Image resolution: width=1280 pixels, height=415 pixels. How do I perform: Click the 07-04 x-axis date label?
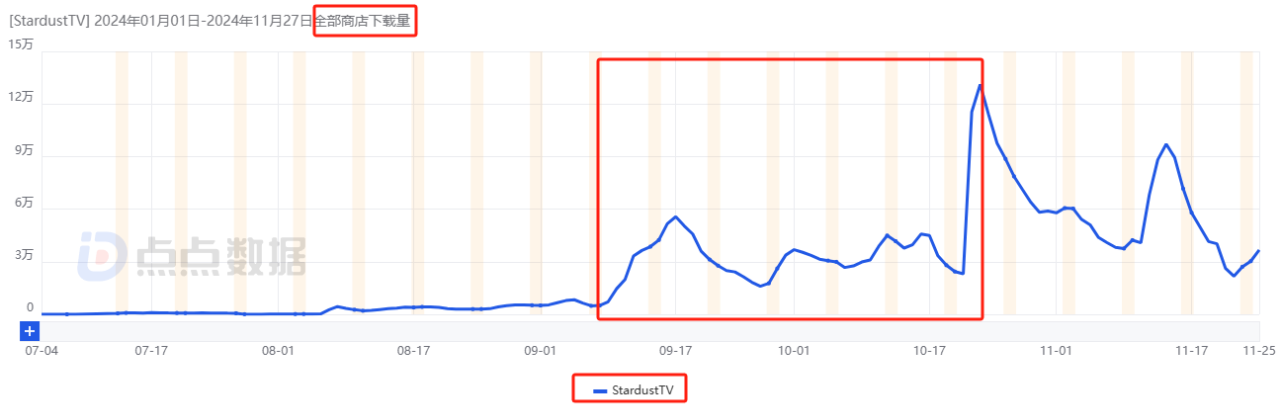click(40, 351)
